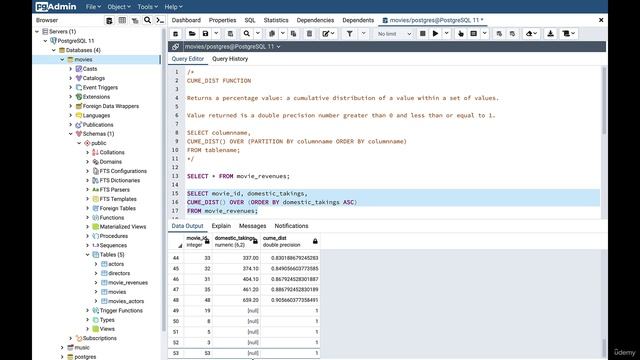Open the Execute options dropdown arrow
This screenshot has width=640, height=360.
[447, 34]
